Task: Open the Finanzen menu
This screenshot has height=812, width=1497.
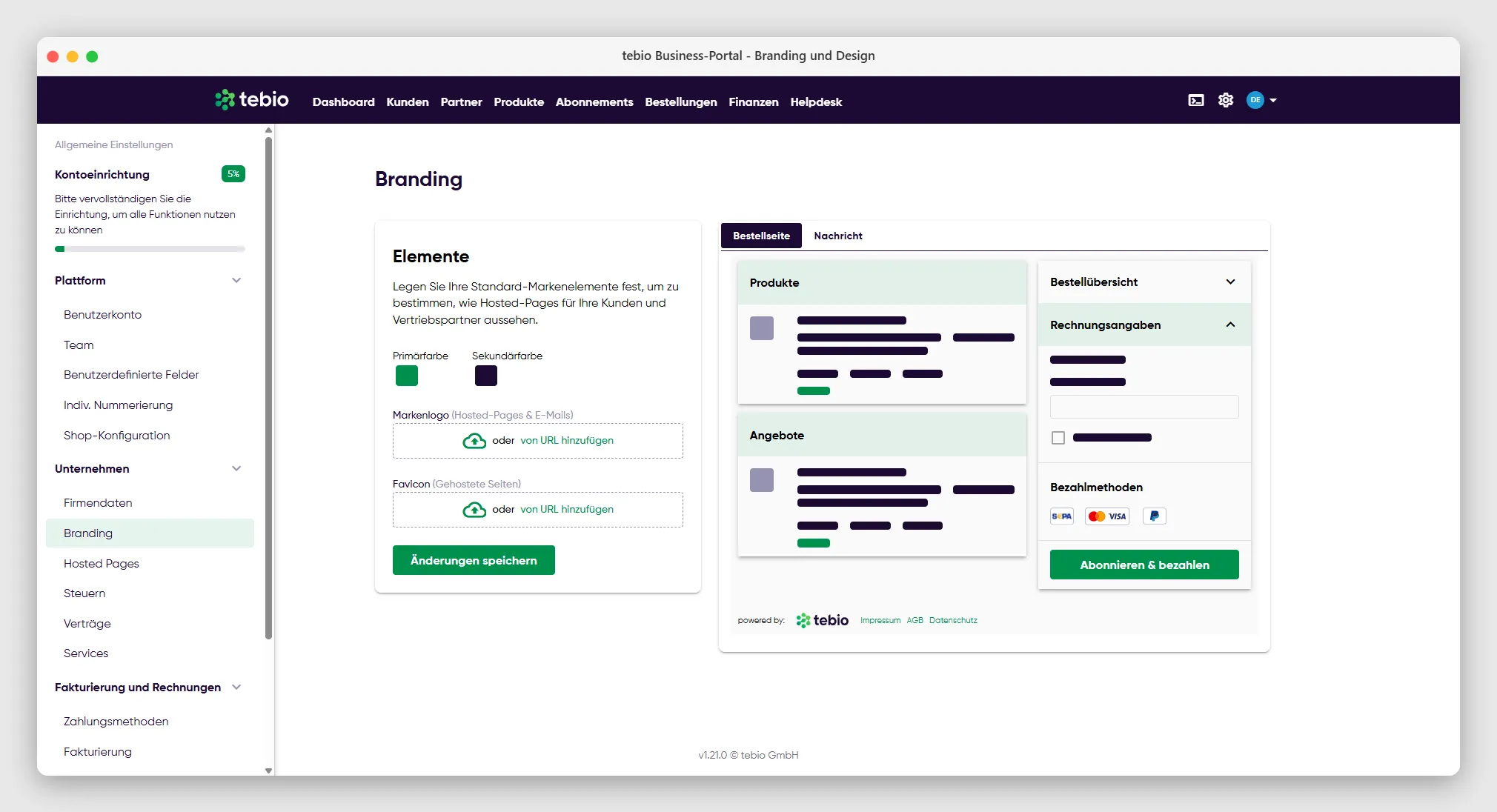Action: click(754, 102)
